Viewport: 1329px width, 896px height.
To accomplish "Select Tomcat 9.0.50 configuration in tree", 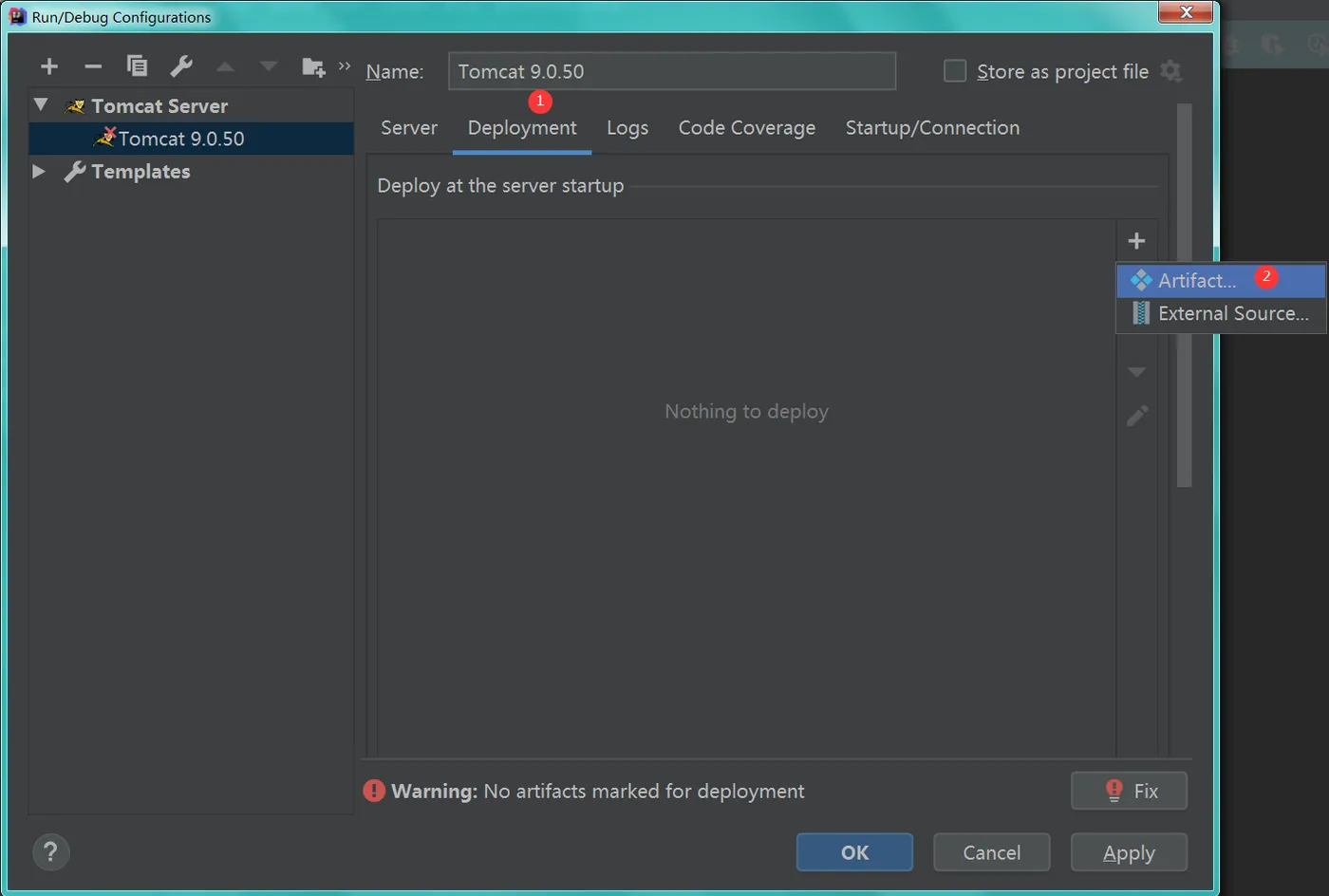I will tap(191, 139).
